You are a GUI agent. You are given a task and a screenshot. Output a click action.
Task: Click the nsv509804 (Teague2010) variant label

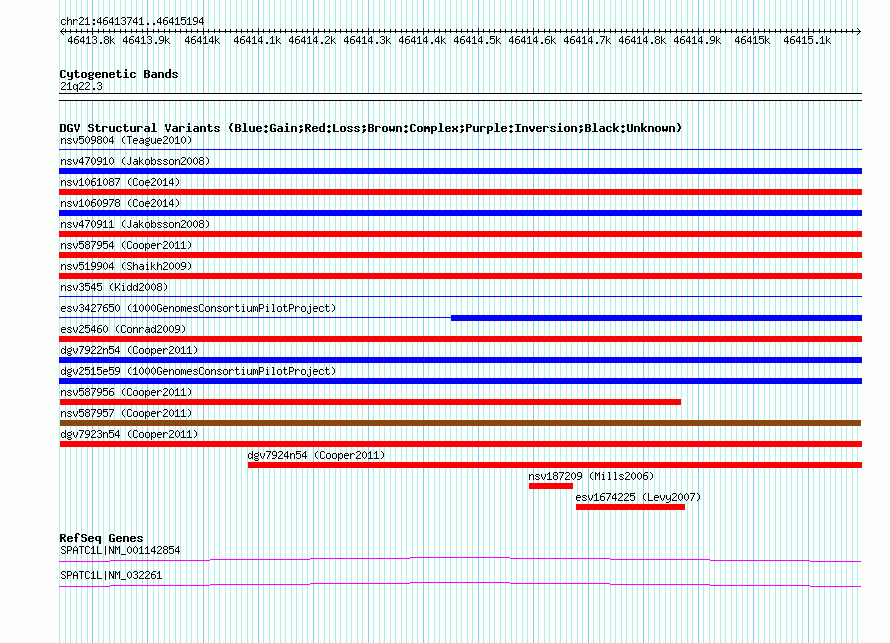[x=126, y=140]
